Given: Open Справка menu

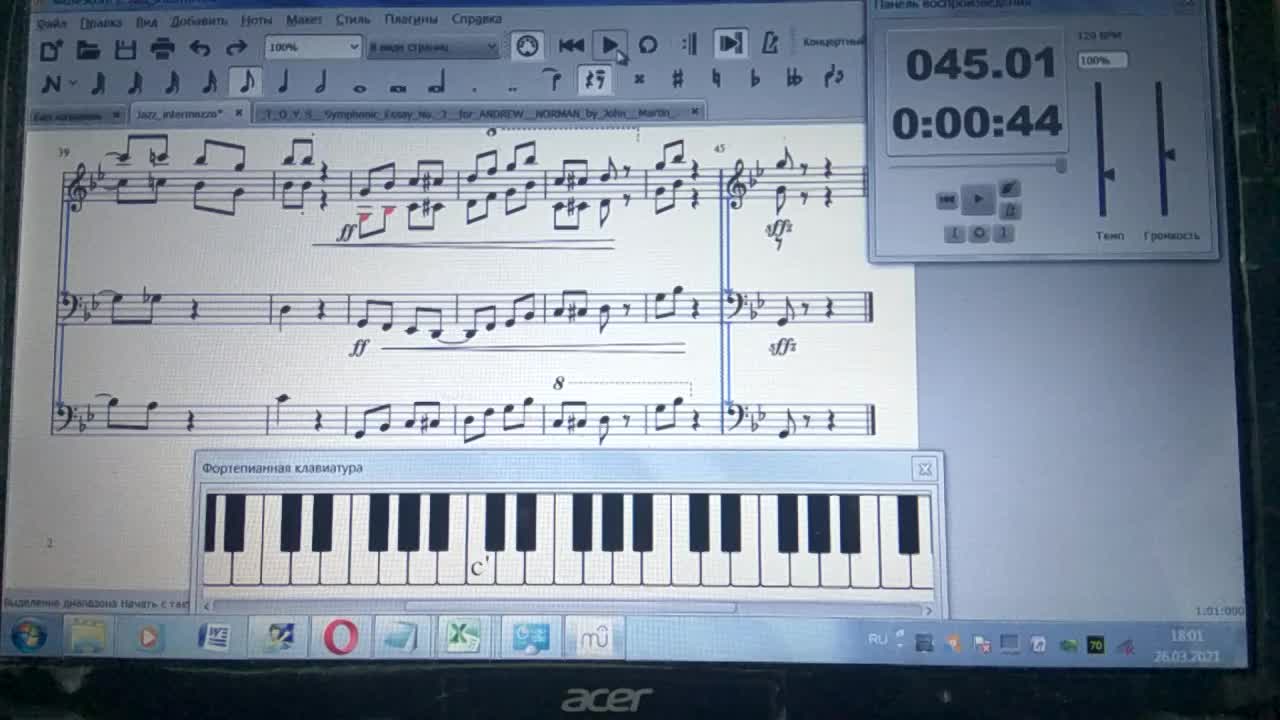Looking at the screenshot, I should click(477, 19).
